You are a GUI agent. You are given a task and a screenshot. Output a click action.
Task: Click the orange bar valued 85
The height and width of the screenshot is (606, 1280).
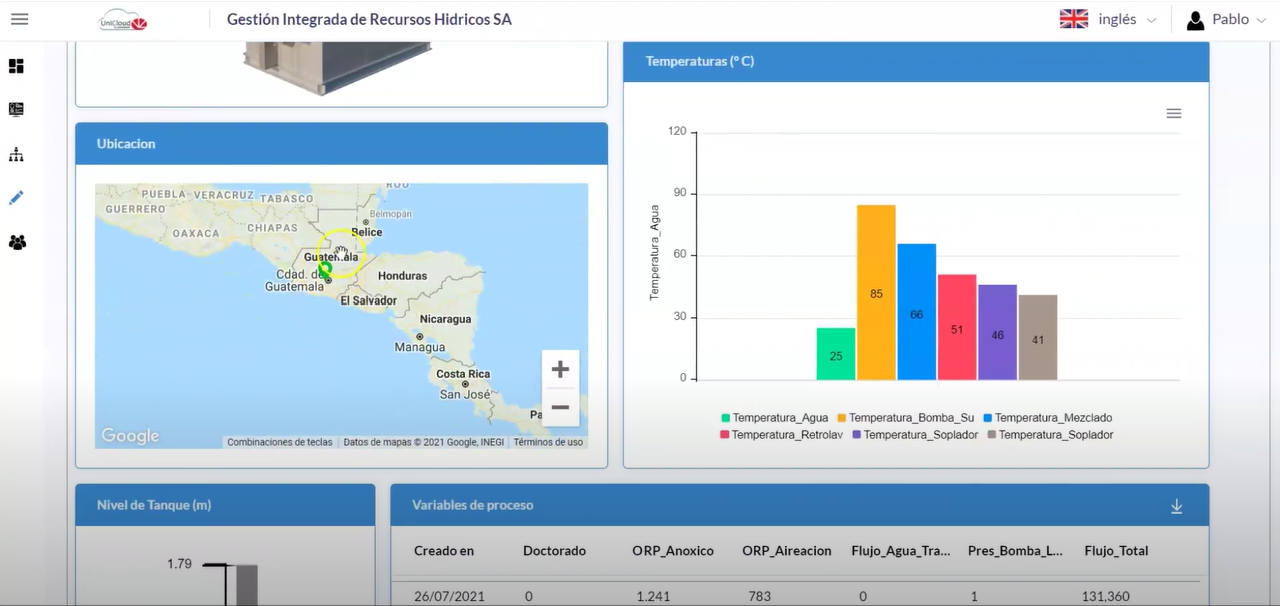[x=876, y=292]
